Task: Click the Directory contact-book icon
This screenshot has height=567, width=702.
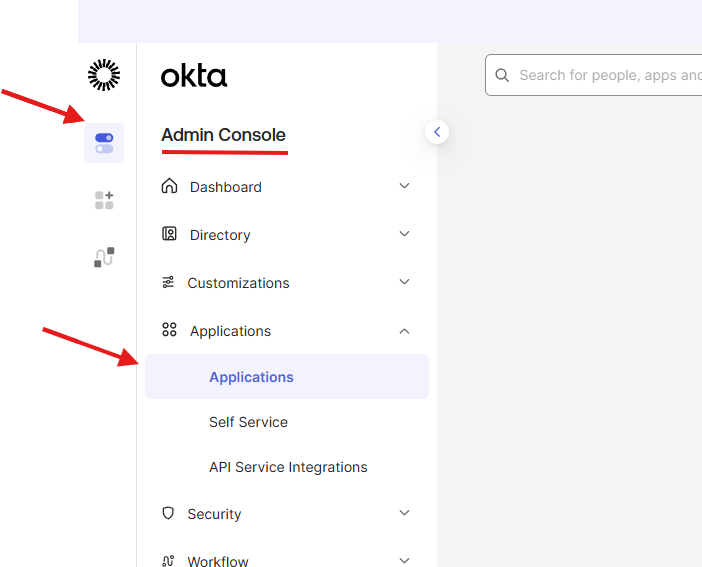Action: click(x=169, y=234)
